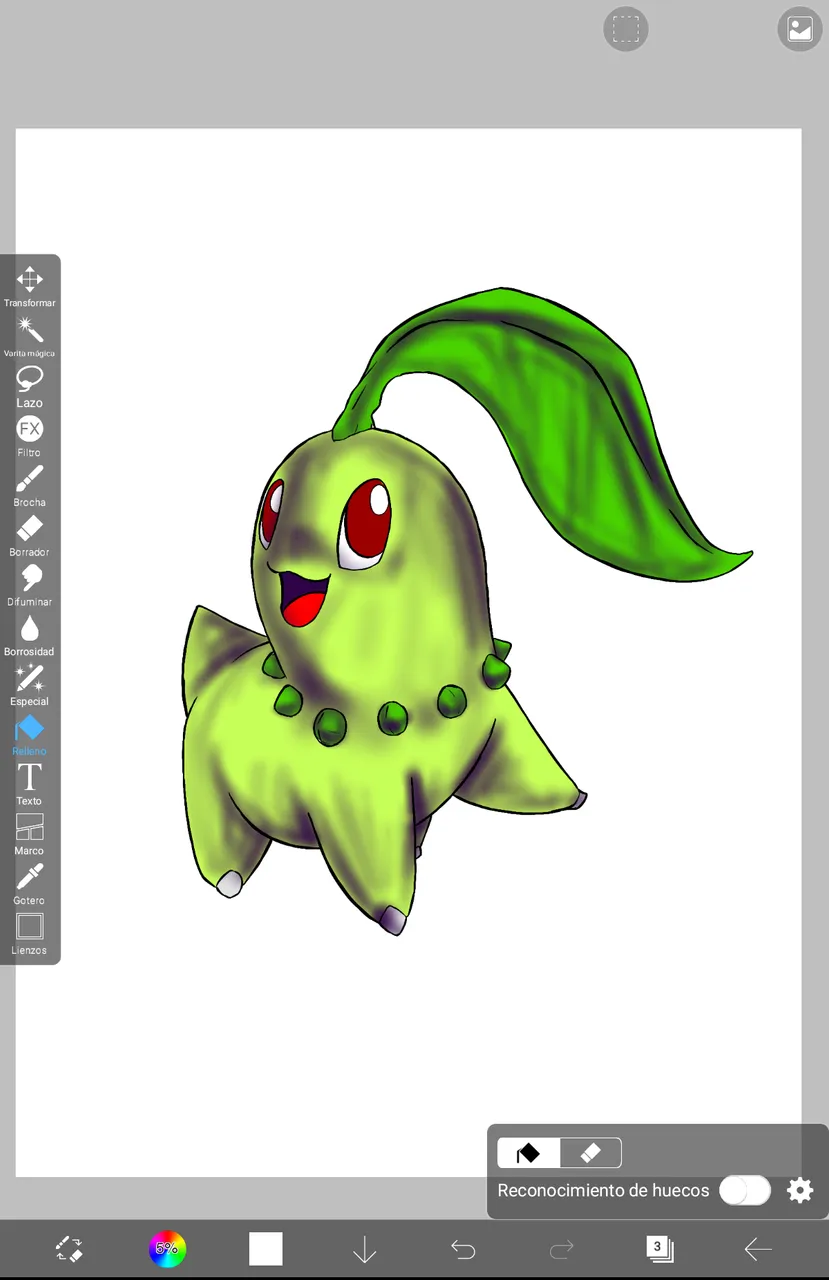Undo the last action
Screen dimensions: 829x1280
point(463,1248)
